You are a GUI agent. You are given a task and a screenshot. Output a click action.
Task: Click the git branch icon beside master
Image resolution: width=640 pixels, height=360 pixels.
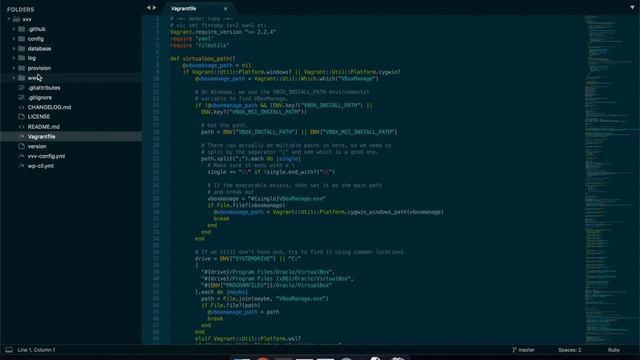point(514,350)
